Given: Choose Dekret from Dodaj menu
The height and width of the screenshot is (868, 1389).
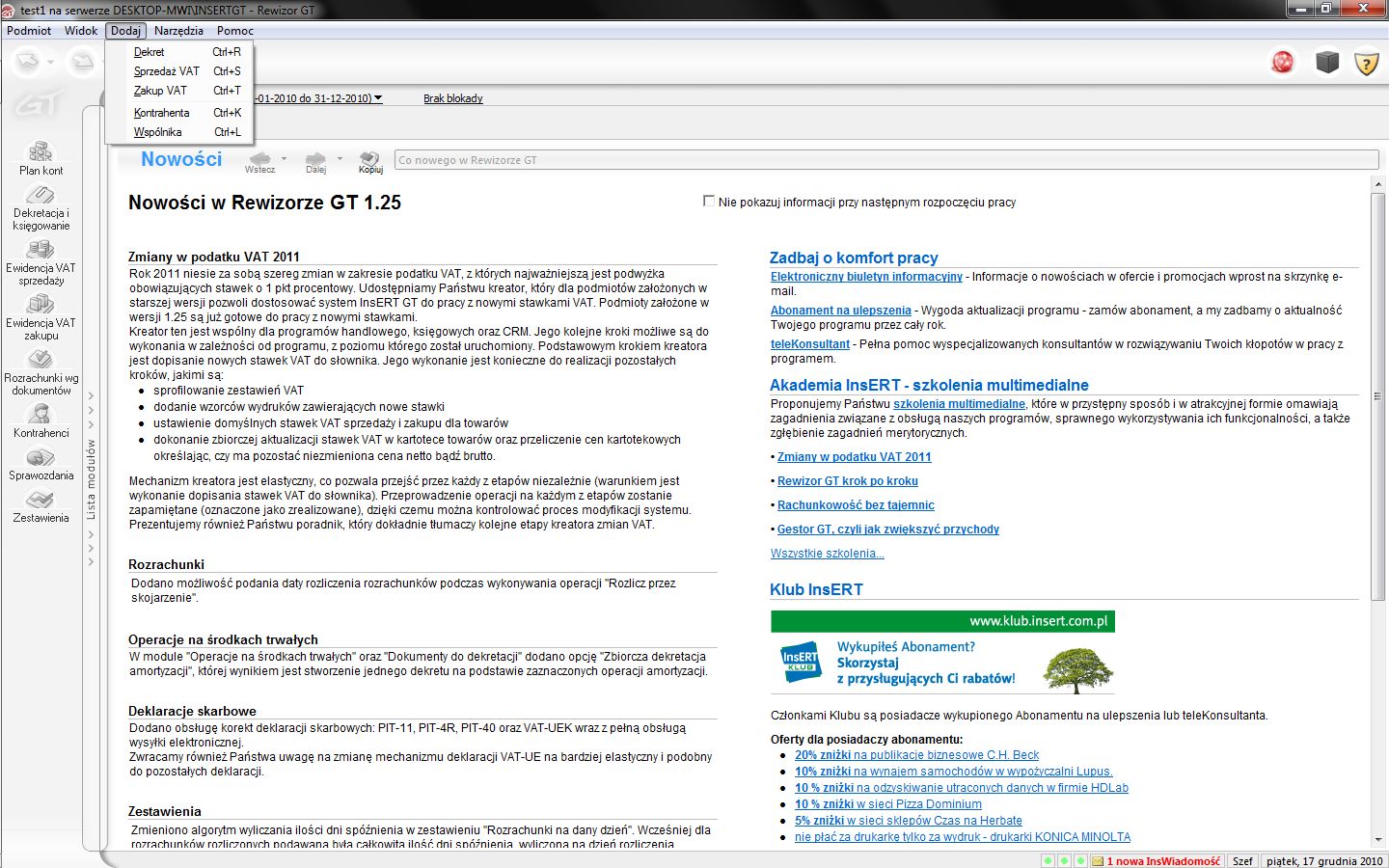Looking at the screenshot, I should (x=180, y=52).
